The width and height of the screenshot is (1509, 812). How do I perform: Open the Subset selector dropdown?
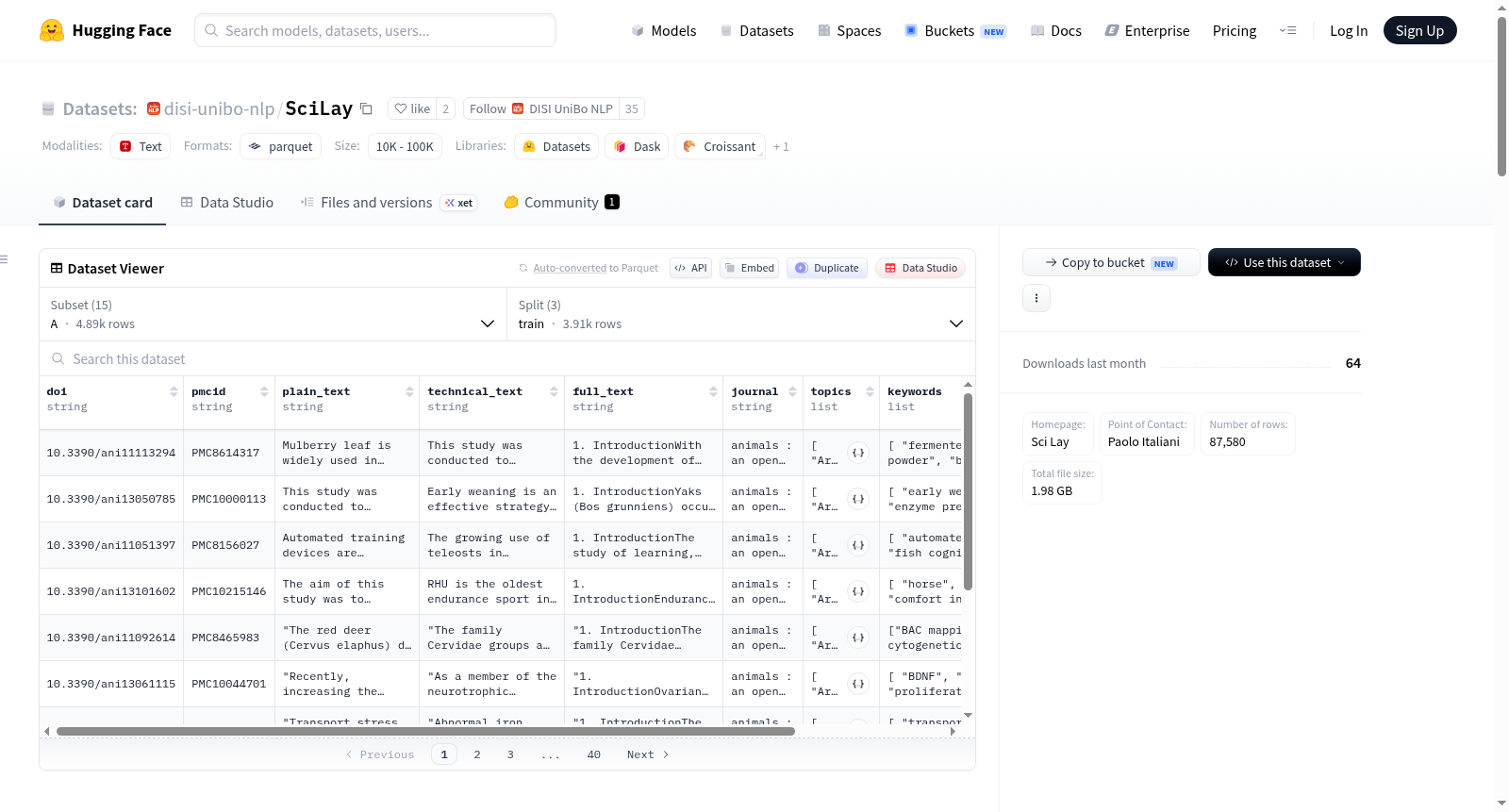(274, 314)
